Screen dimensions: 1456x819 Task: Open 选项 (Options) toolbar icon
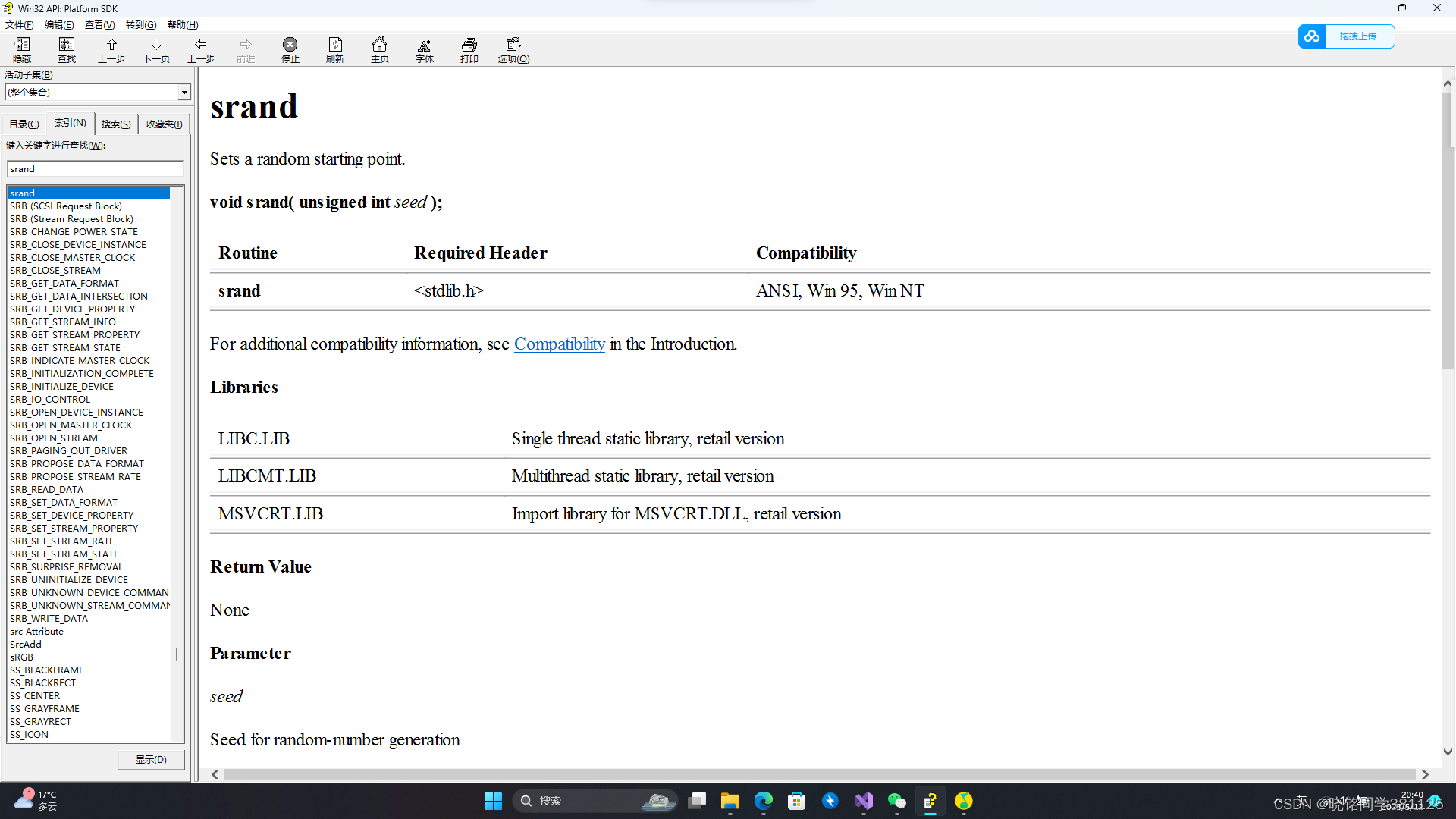coord(513,49)
